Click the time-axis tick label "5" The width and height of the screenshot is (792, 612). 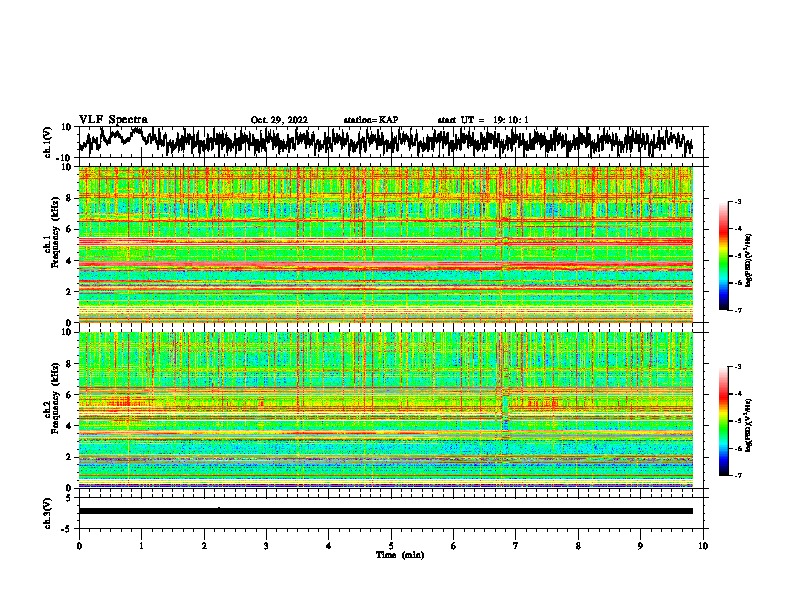(x=391, y=546)
